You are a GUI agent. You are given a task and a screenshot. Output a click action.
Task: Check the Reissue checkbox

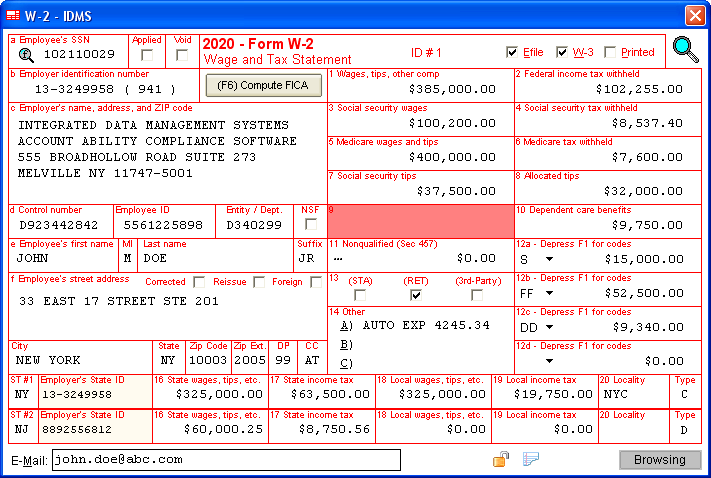pos(259,282)
